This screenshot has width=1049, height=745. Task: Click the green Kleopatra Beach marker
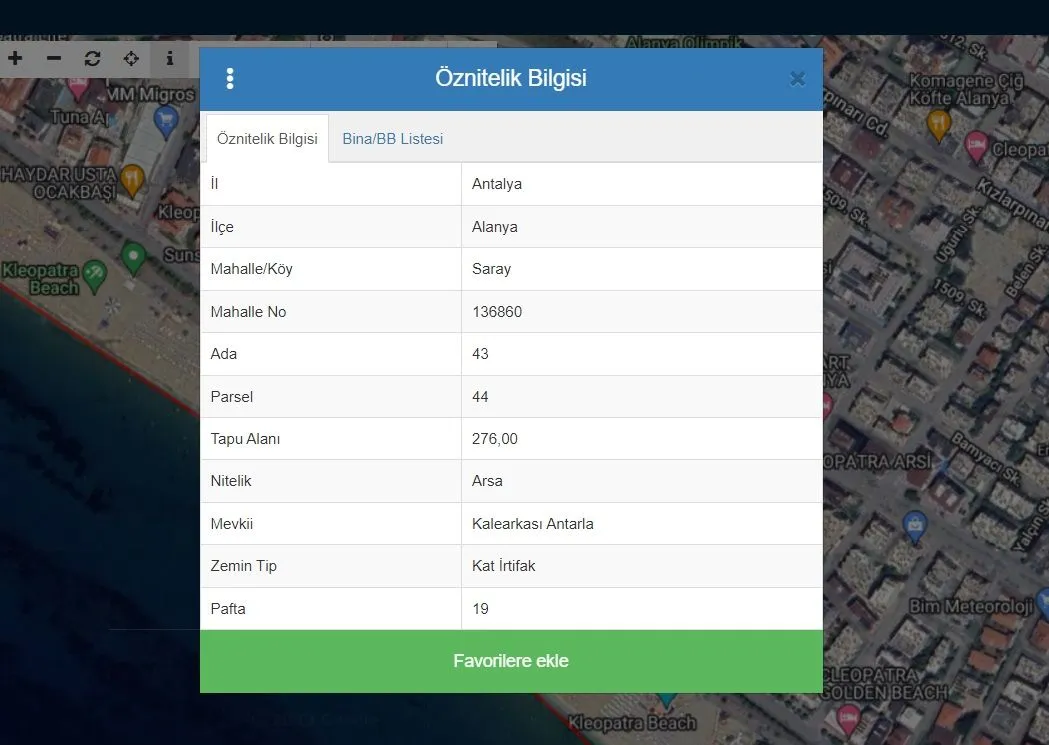click(133, 257)
